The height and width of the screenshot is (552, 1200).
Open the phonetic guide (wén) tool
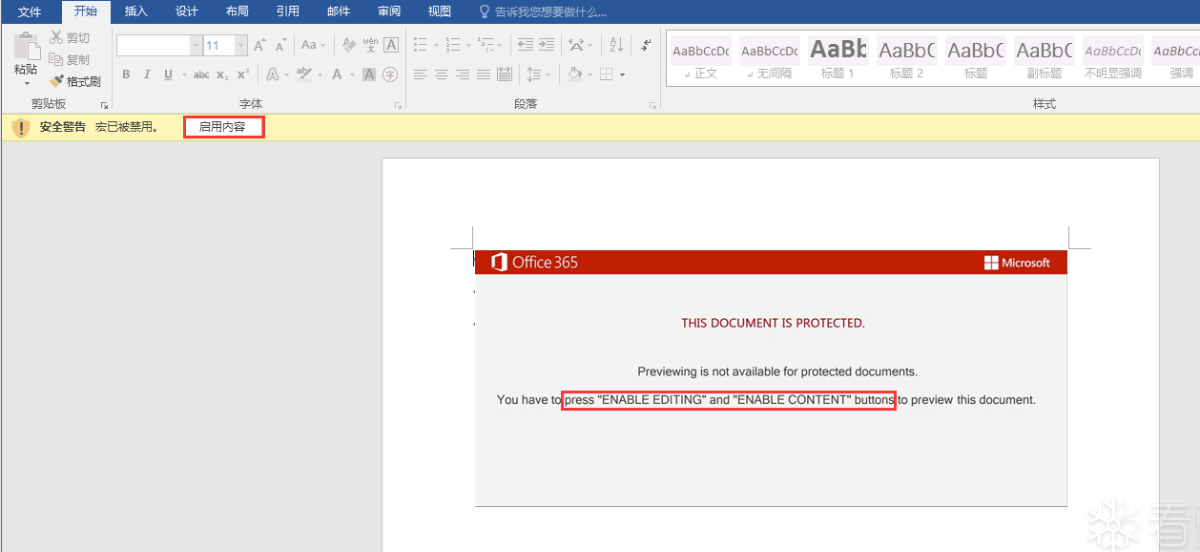pyautogui.click(x=370, y=45)
